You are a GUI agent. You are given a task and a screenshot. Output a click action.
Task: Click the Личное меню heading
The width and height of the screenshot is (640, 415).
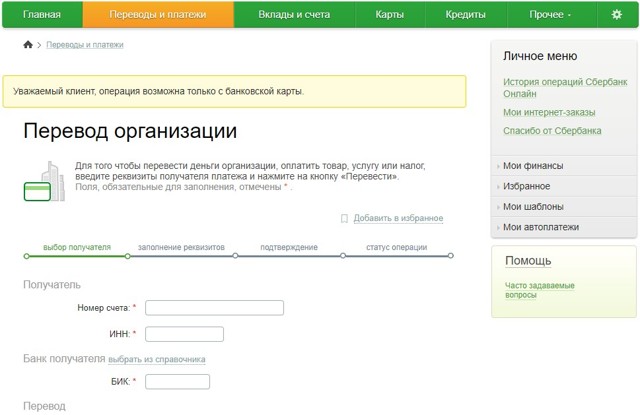point(540,56)
